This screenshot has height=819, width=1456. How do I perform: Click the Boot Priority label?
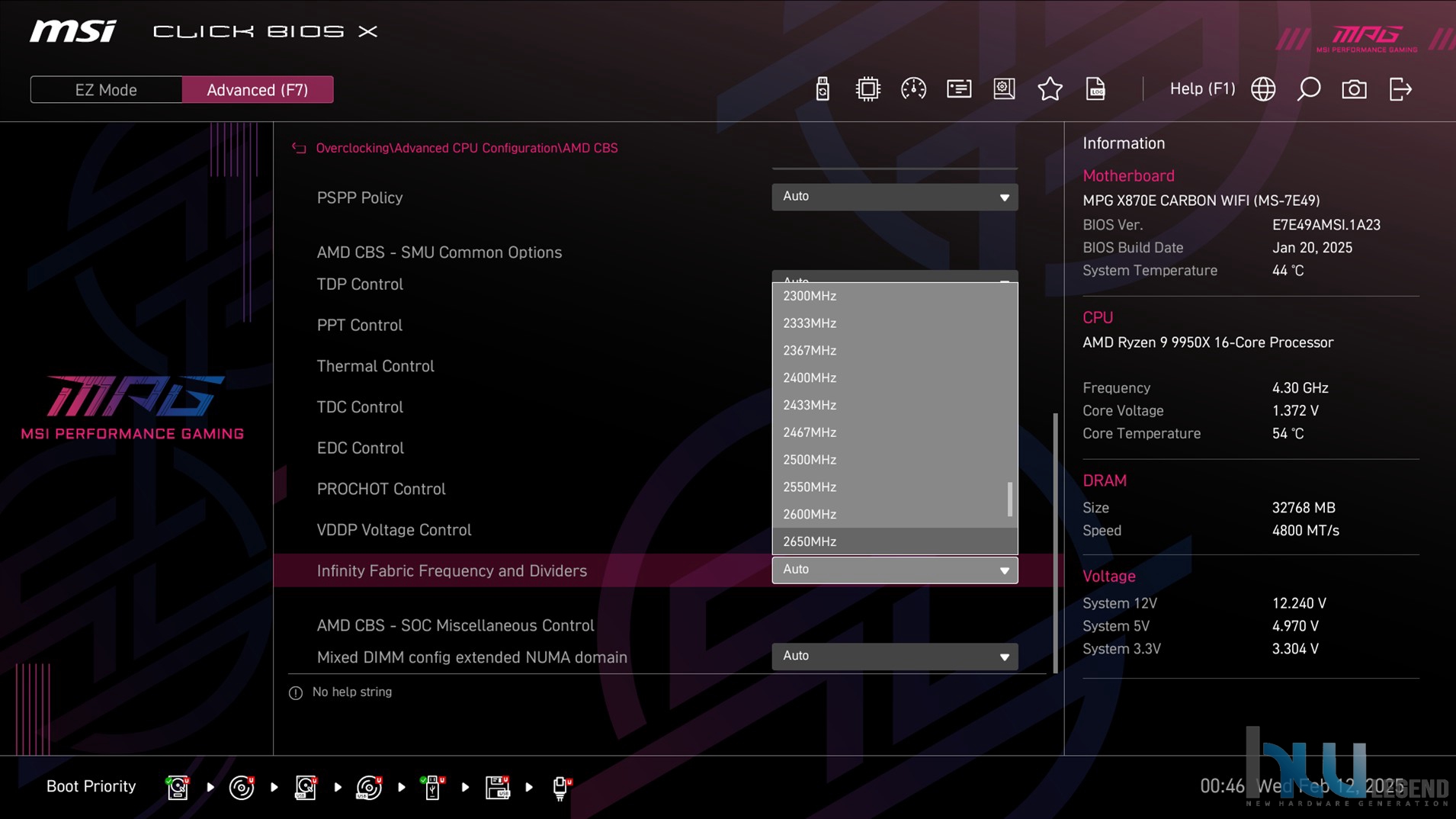(91, 786)
